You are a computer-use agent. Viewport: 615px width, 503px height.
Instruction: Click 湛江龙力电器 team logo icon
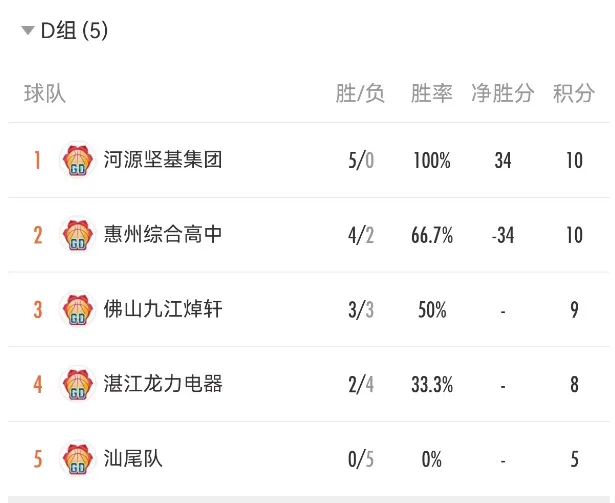pos(78,384)
